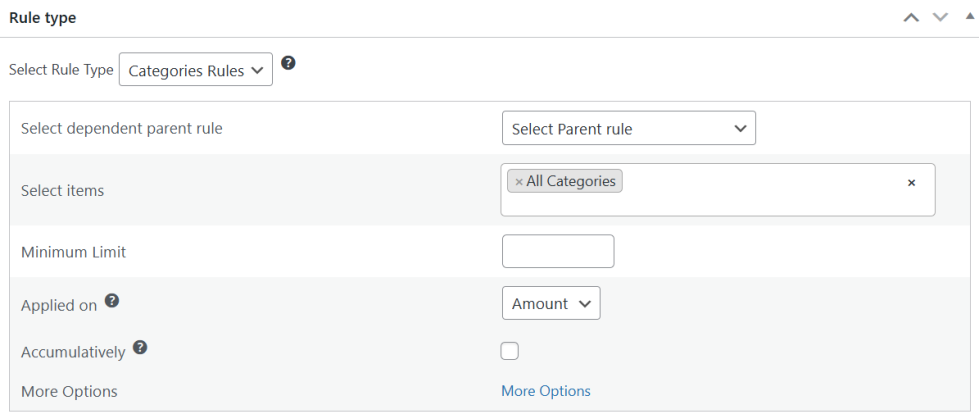Screen dimensions: 979x414
Task: Expand the Select Parent rule dropdown
Action: tap(628, 128)
